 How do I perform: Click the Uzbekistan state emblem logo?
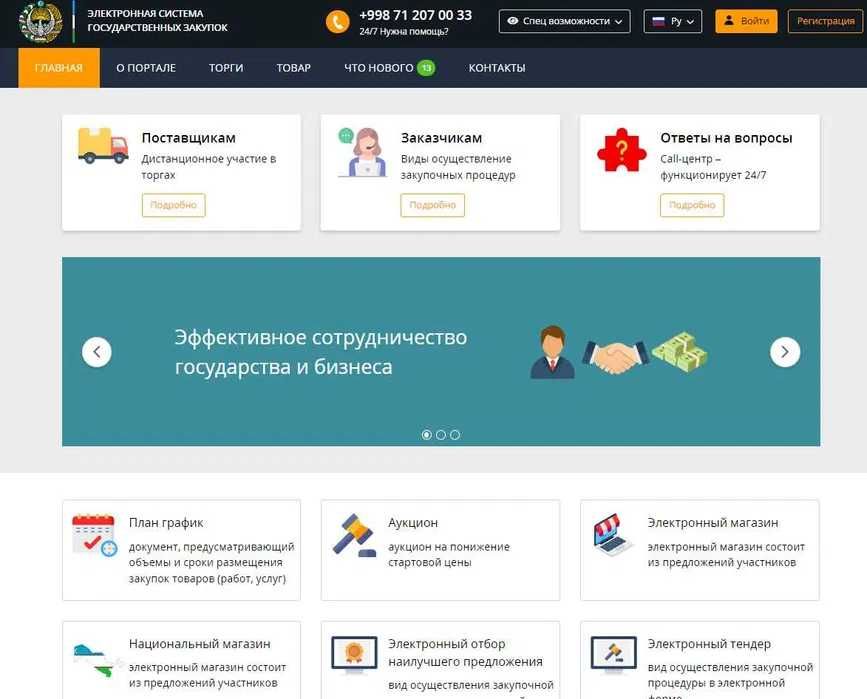tap(40, 22)
